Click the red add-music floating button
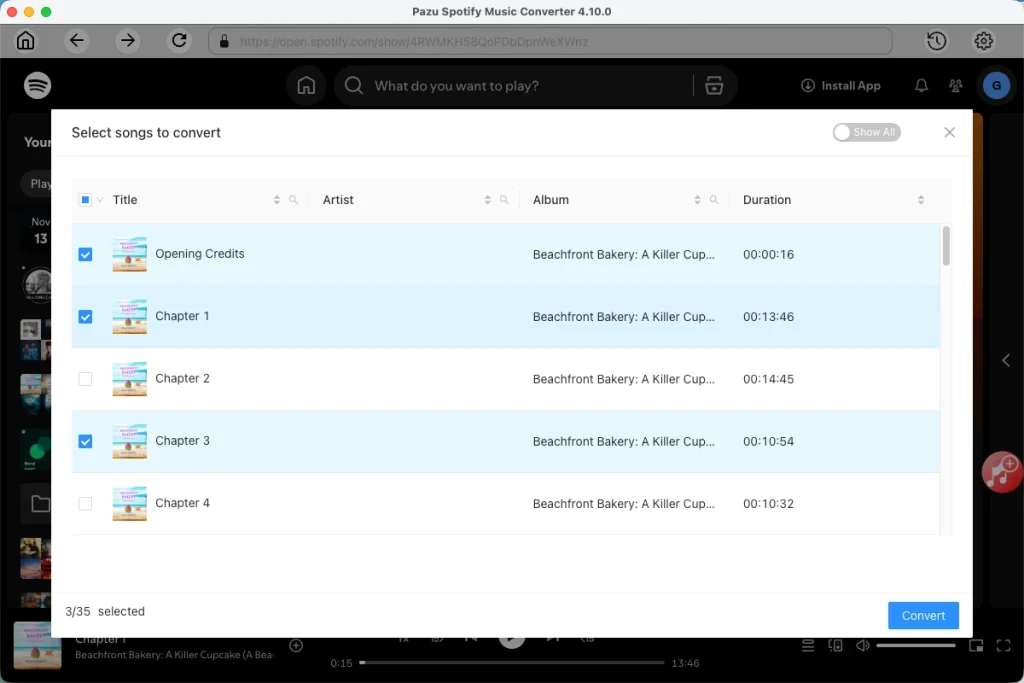Screen dimensions: 1024x683 click(1001, 471)
